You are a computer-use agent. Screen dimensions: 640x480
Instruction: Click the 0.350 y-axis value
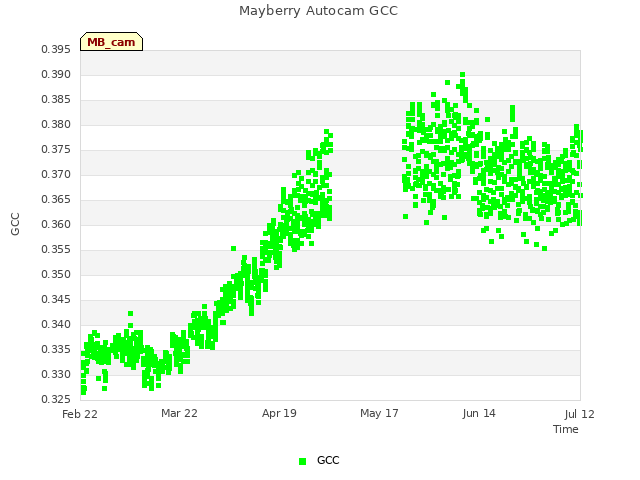(56, 275)
